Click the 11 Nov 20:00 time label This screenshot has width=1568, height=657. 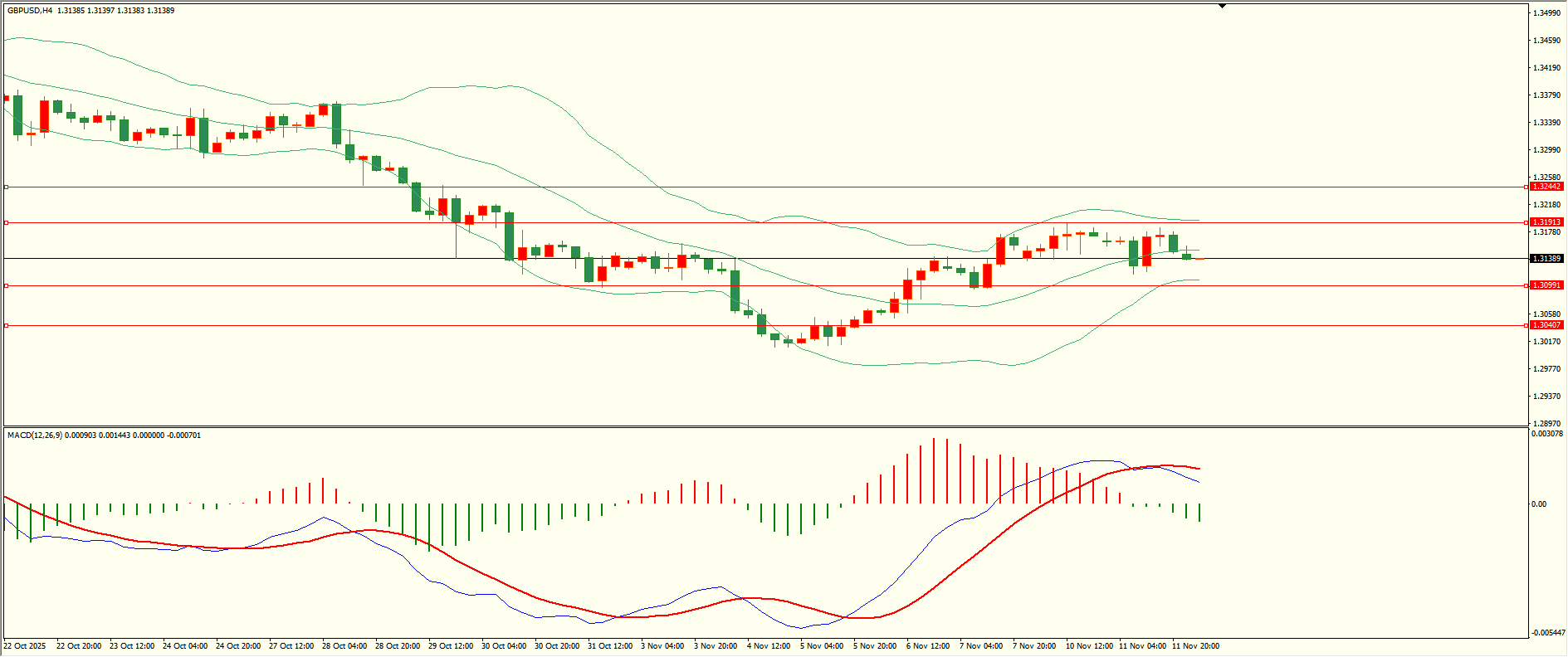(1194, 646)
